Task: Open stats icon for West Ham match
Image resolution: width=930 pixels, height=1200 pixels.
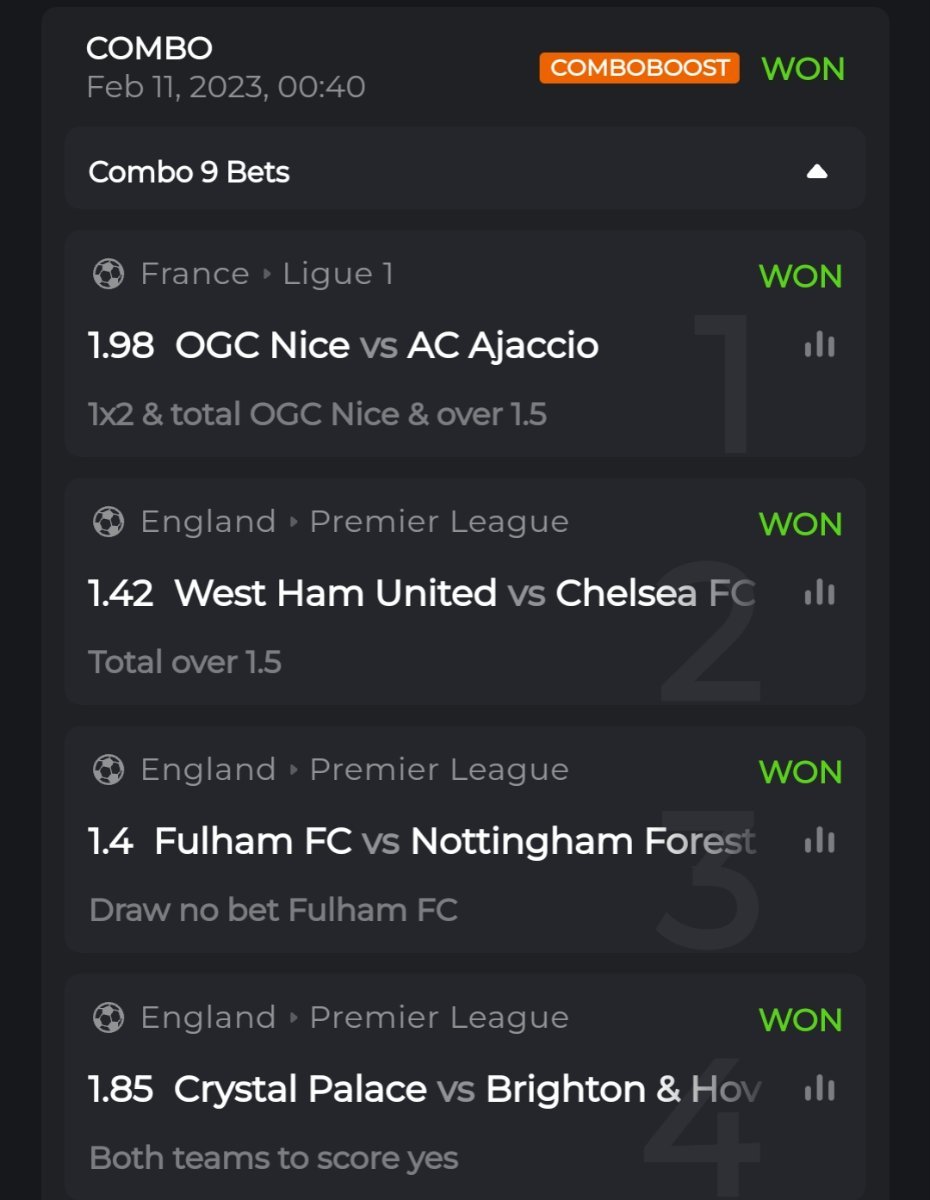Action: coord(819,594)
